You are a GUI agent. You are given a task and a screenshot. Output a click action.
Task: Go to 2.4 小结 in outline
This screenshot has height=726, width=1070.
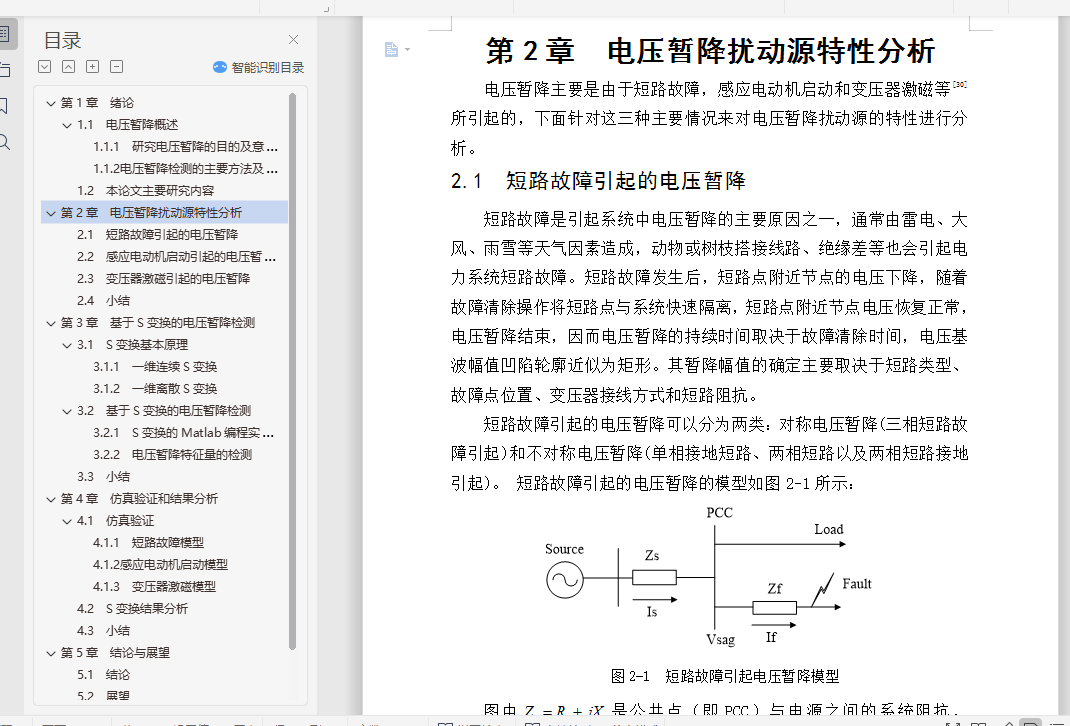(103, 300)
